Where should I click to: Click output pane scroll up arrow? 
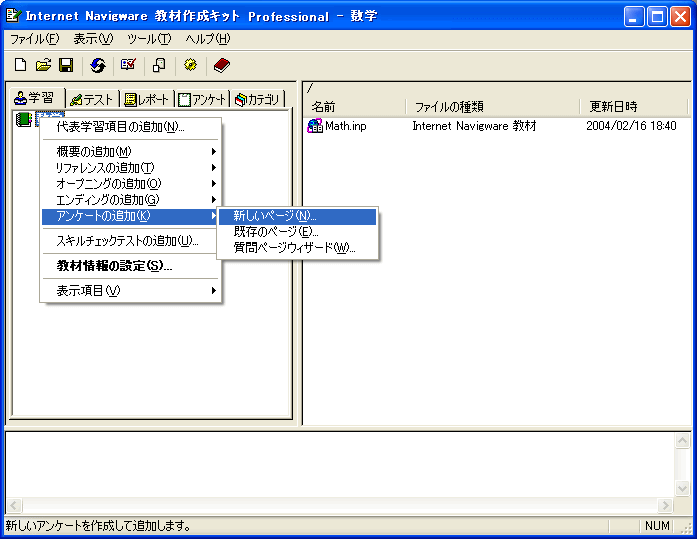coord(682,441)
